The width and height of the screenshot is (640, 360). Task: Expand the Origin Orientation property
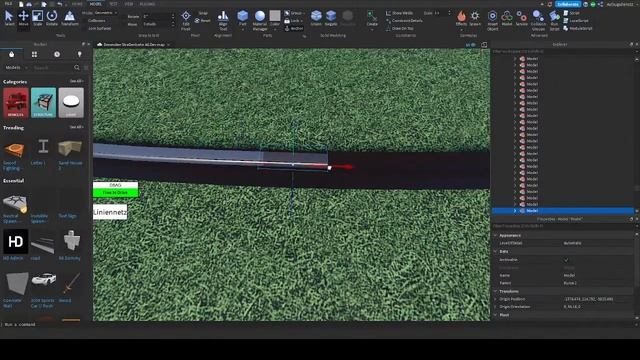pos(496,307)
